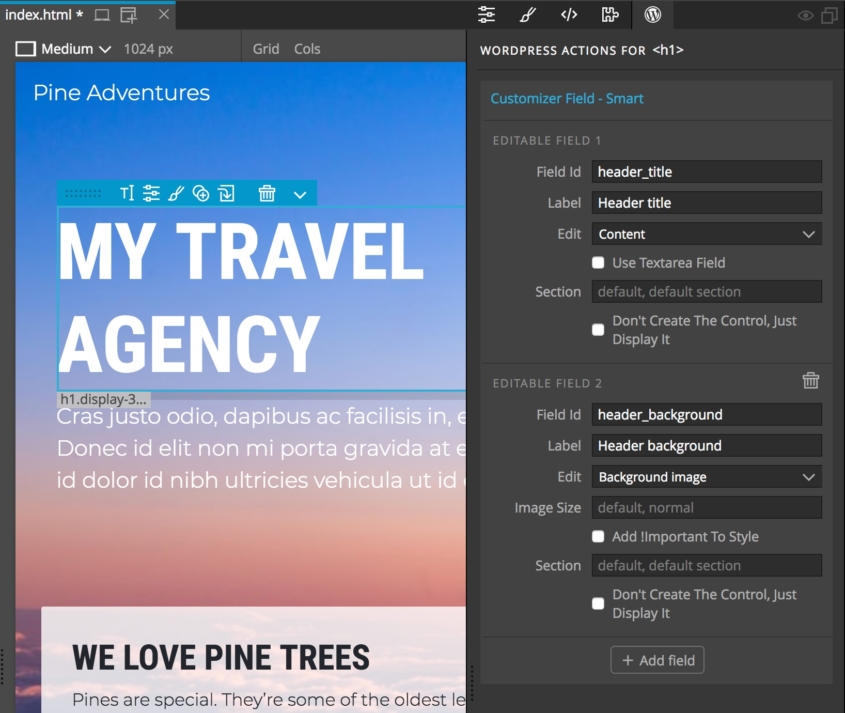Image resolution: width=845 pixels, height=713 pixels.
Task: Delete the heading using the trash icon
Action: 266,193
